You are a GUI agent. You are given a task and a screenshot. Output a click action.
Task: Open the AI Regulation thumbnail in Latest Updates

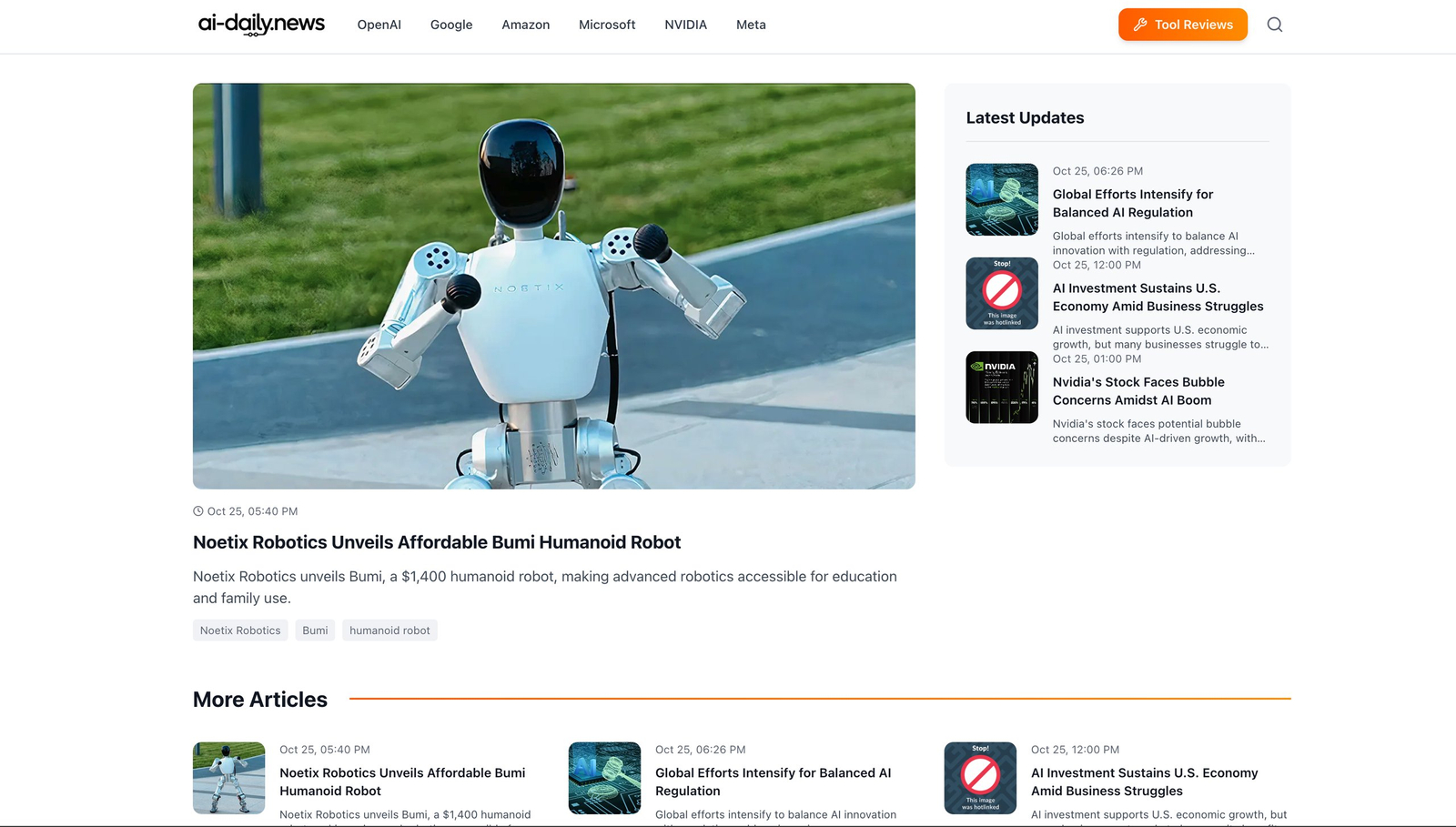pos(1001,199)
